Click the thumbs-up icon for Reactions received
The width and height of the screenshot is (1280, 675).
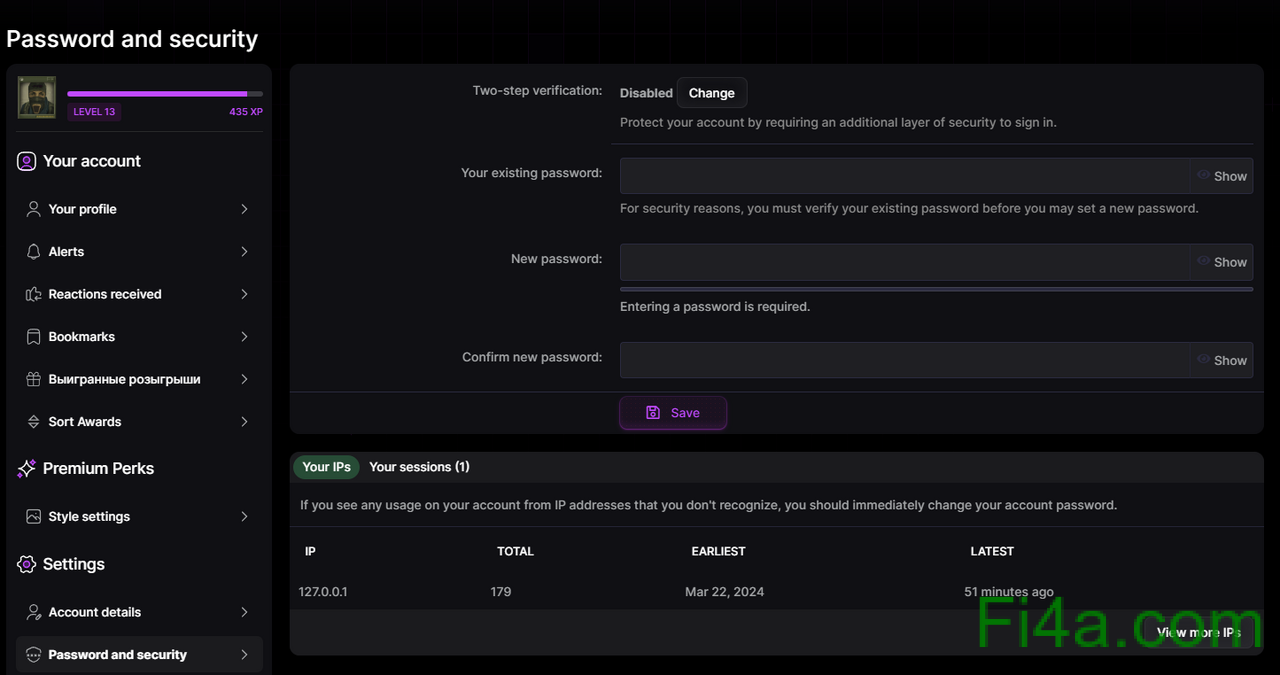(x=33, y=294)
